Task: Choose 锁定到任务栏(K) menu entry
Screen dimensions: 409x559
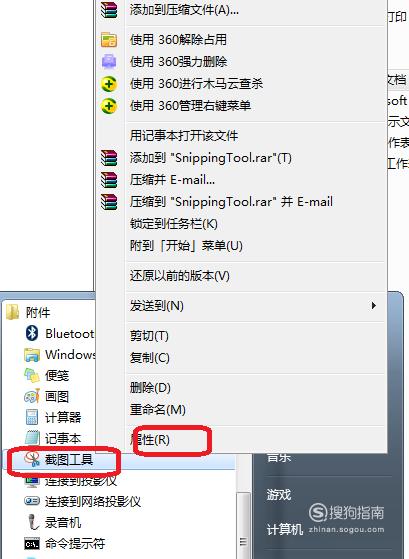Action: pyautogui.click(x=174, y=224)
